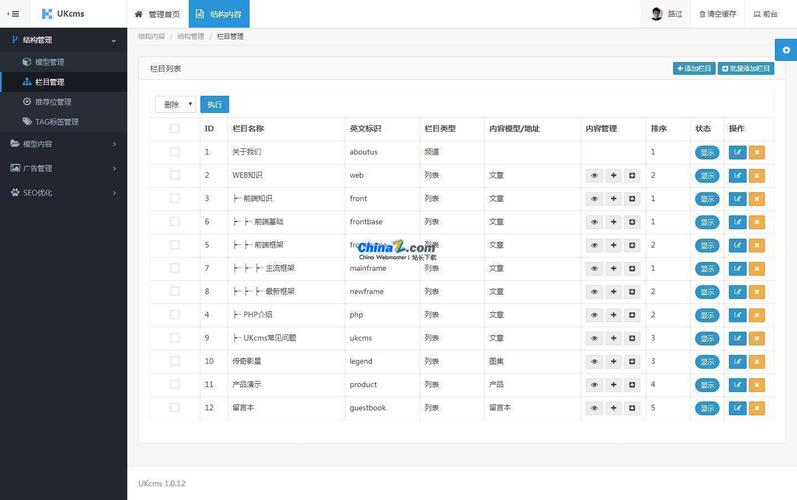797x500 pixels.
Task: Click the 批量添加栏目 button
Action: coord(746,68)
